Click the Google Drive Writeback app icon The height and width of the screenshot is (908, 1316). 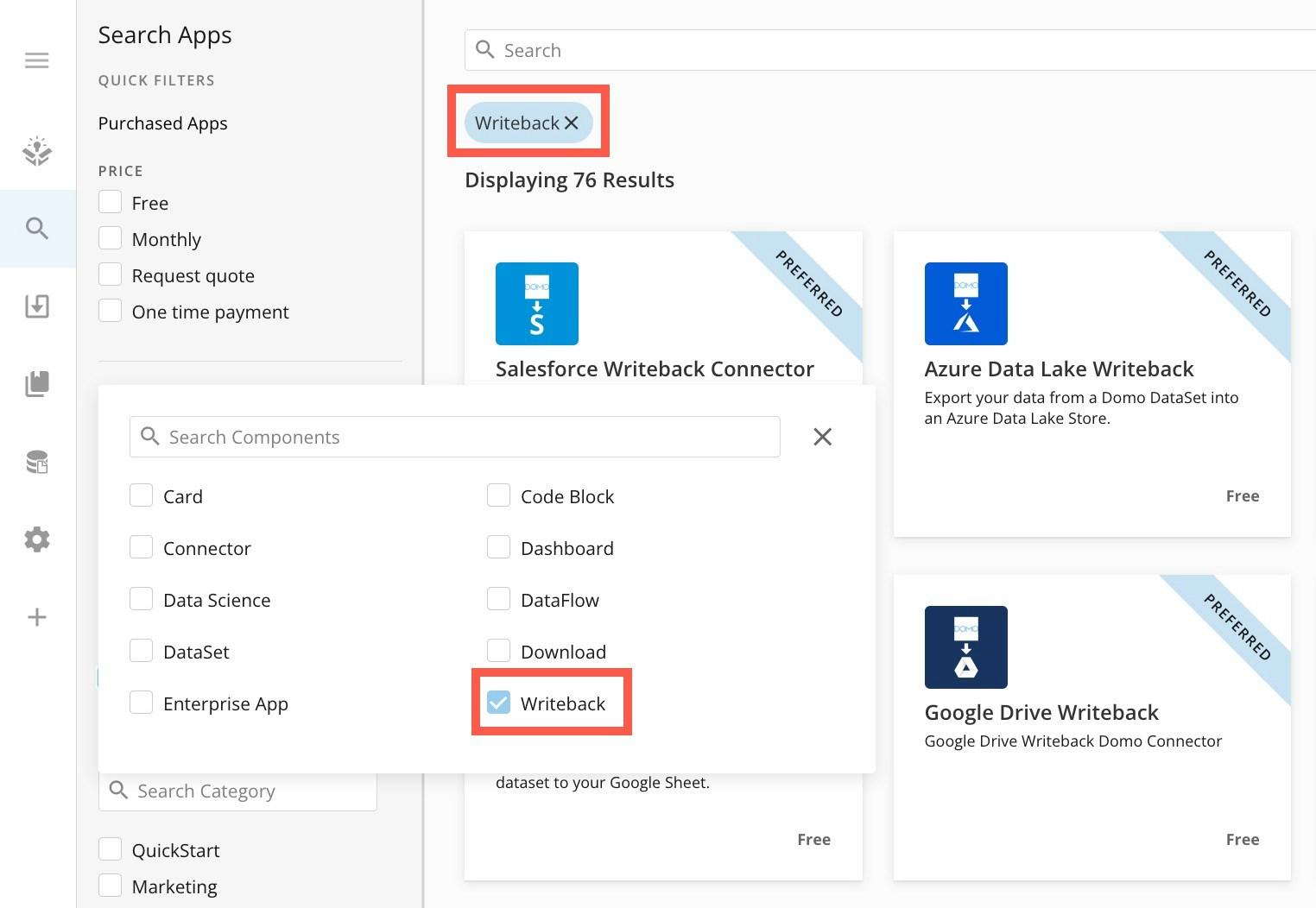point(966,647)
